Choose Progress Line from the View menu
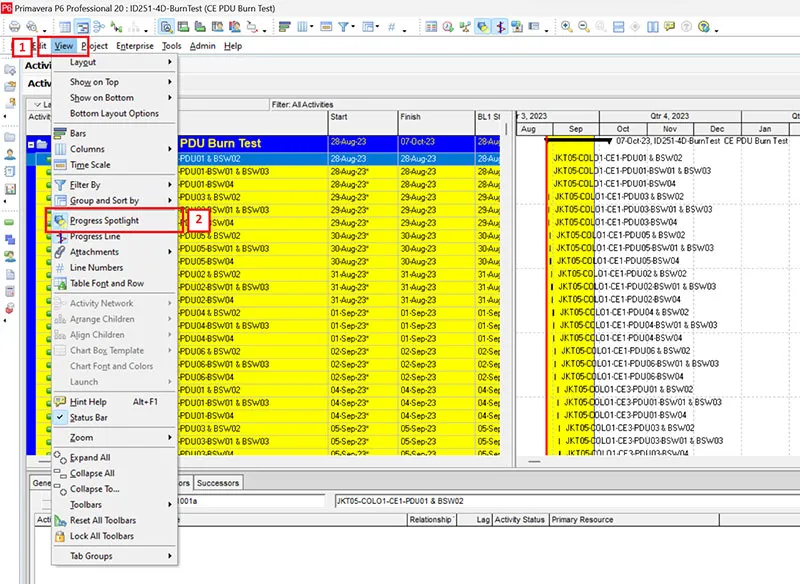Image resolution: width=800 pixels, height=584 pixels. pos(94,236)
